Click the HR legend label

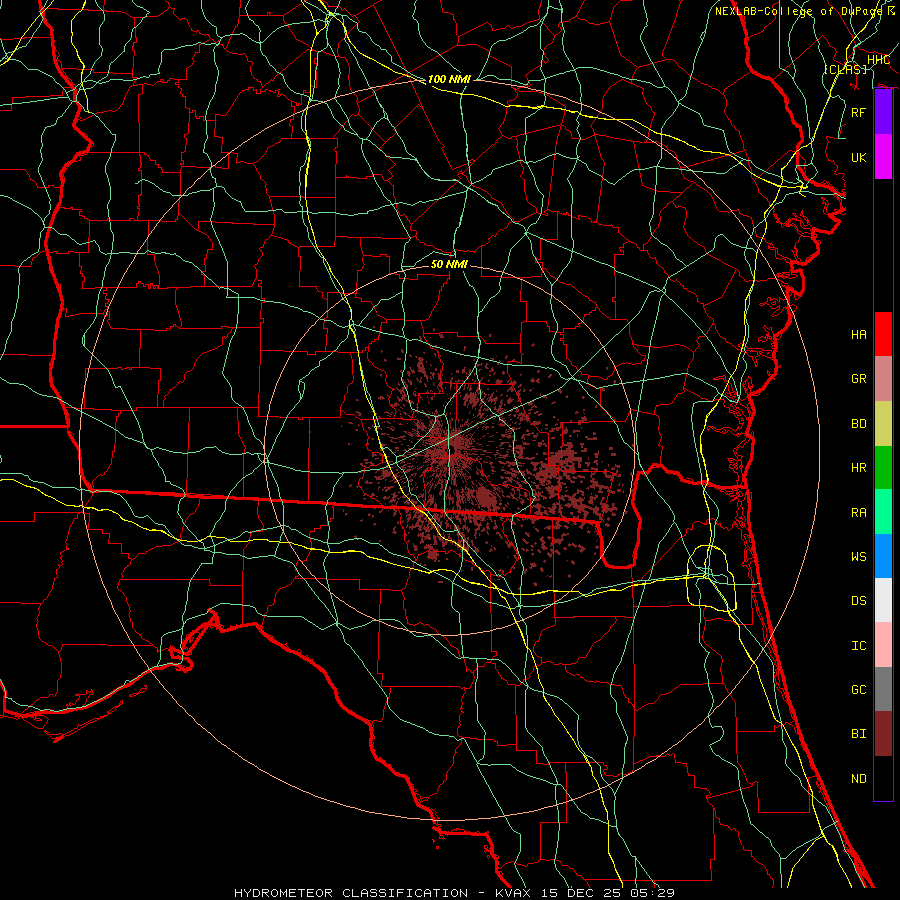point(859,468)
